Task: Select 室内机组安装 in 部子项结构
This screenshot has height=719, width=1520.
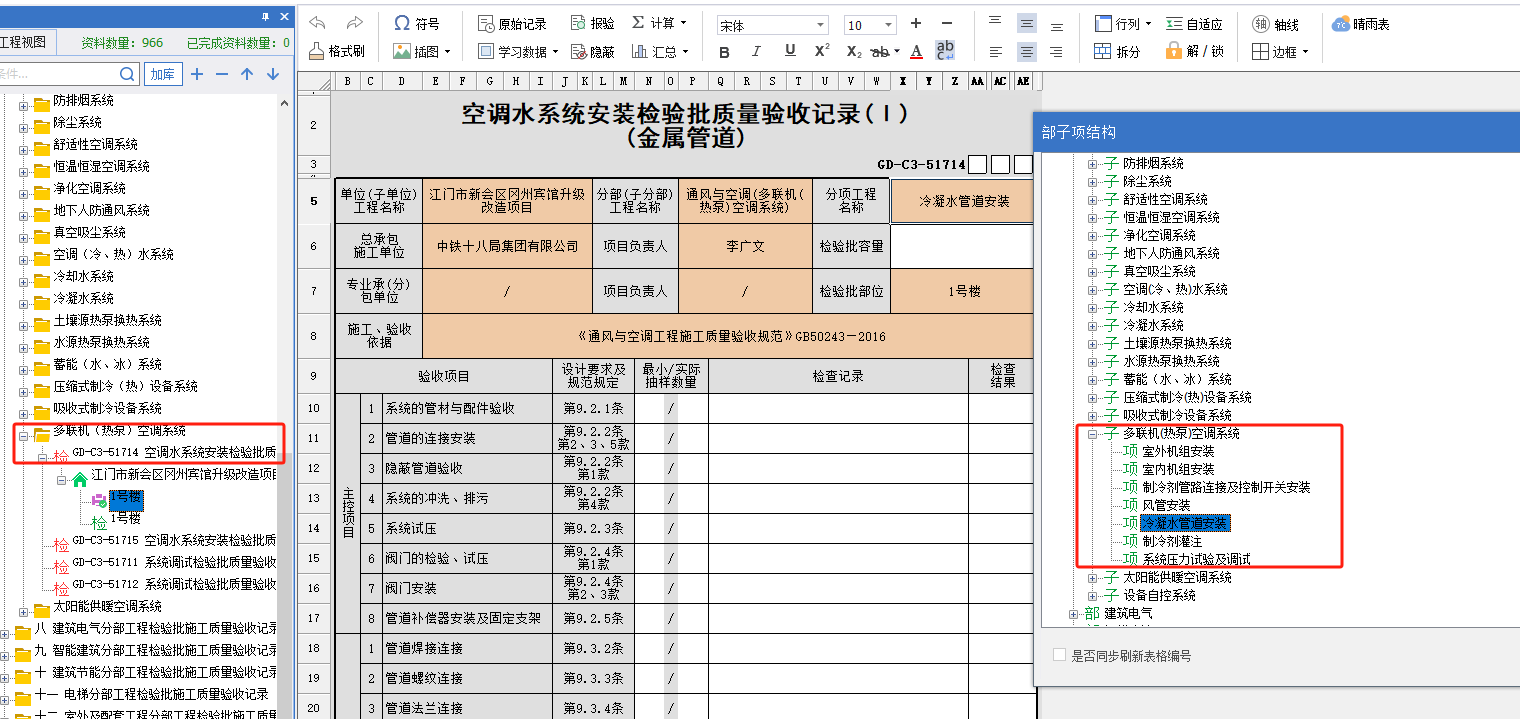Action: 1178,469
